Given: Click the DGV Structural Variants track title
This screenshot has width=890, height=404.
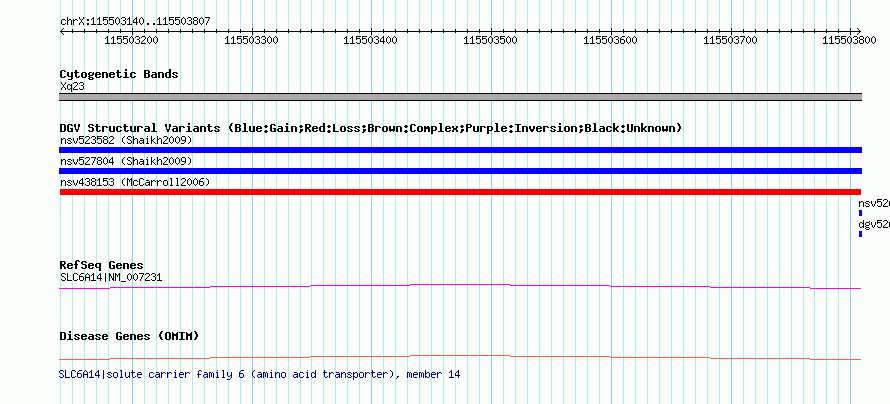Looking at the screenshot, I should (371, 128).
